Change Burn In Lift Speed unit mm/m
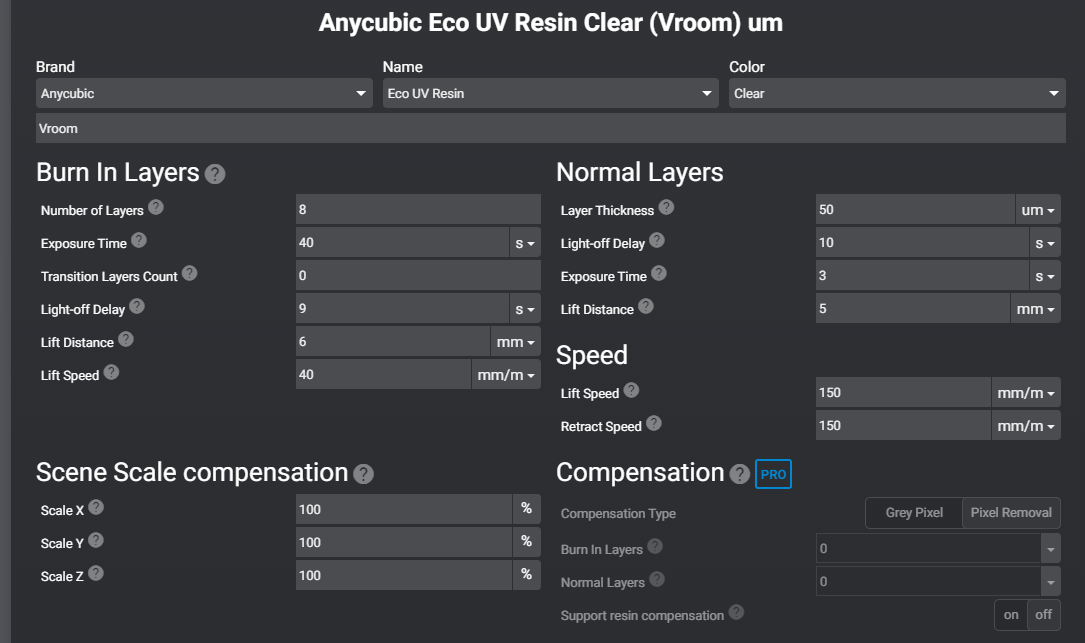Viewport: 1085px width, 643px height. [x=505, y=375]
